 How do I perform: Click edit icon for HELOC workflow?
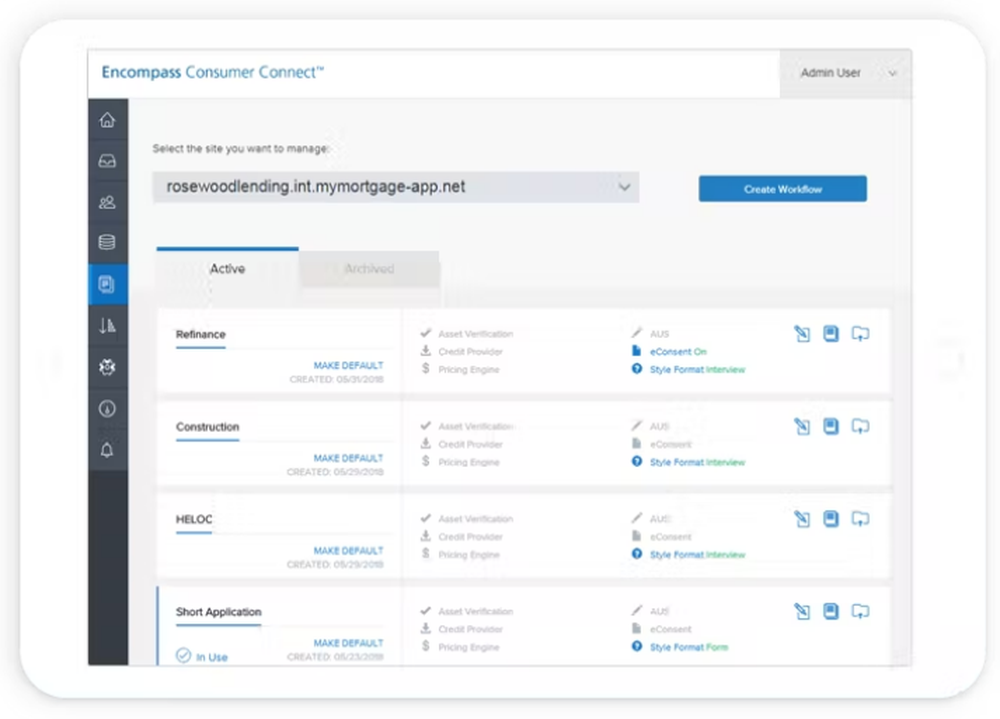coord(802,519)
